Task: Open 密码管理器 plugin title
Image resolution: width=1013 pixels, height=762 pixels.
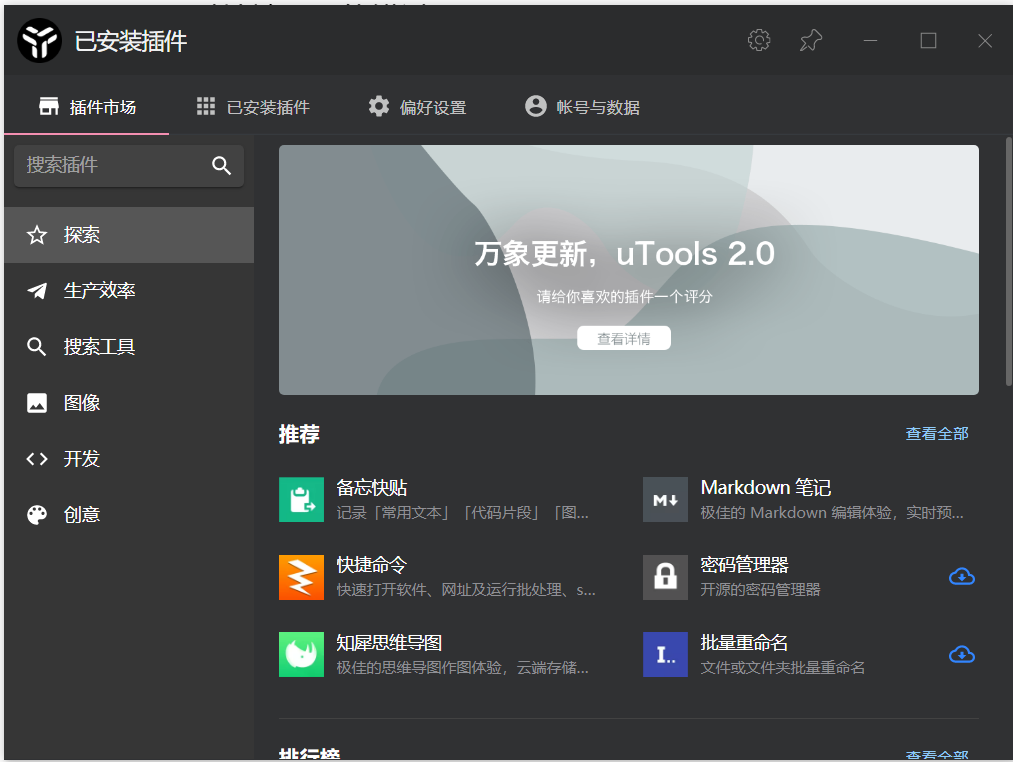Action: [744, 565]
